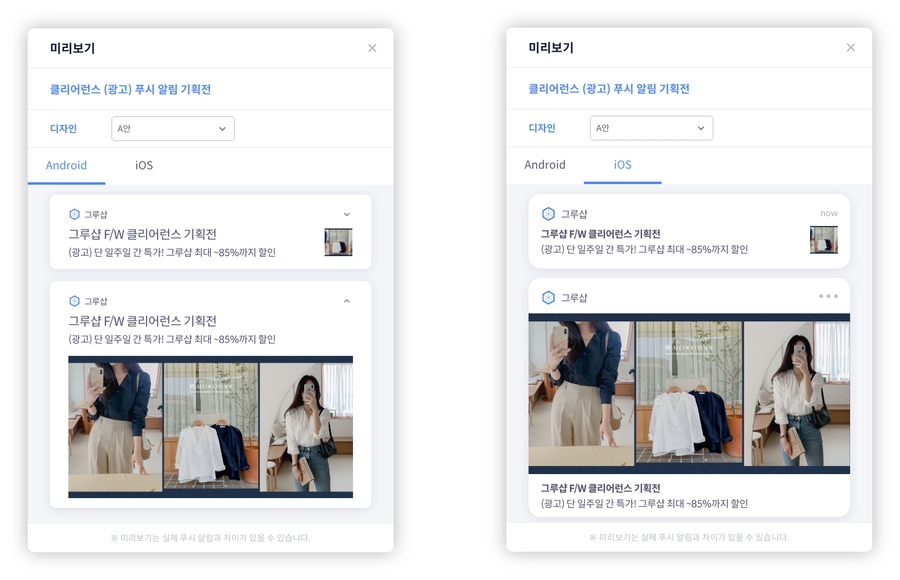The image size is (900, 580).
Task: Click the 그루샵 app icon in the expanded iOS notification
Action: [x=548, y=298]
